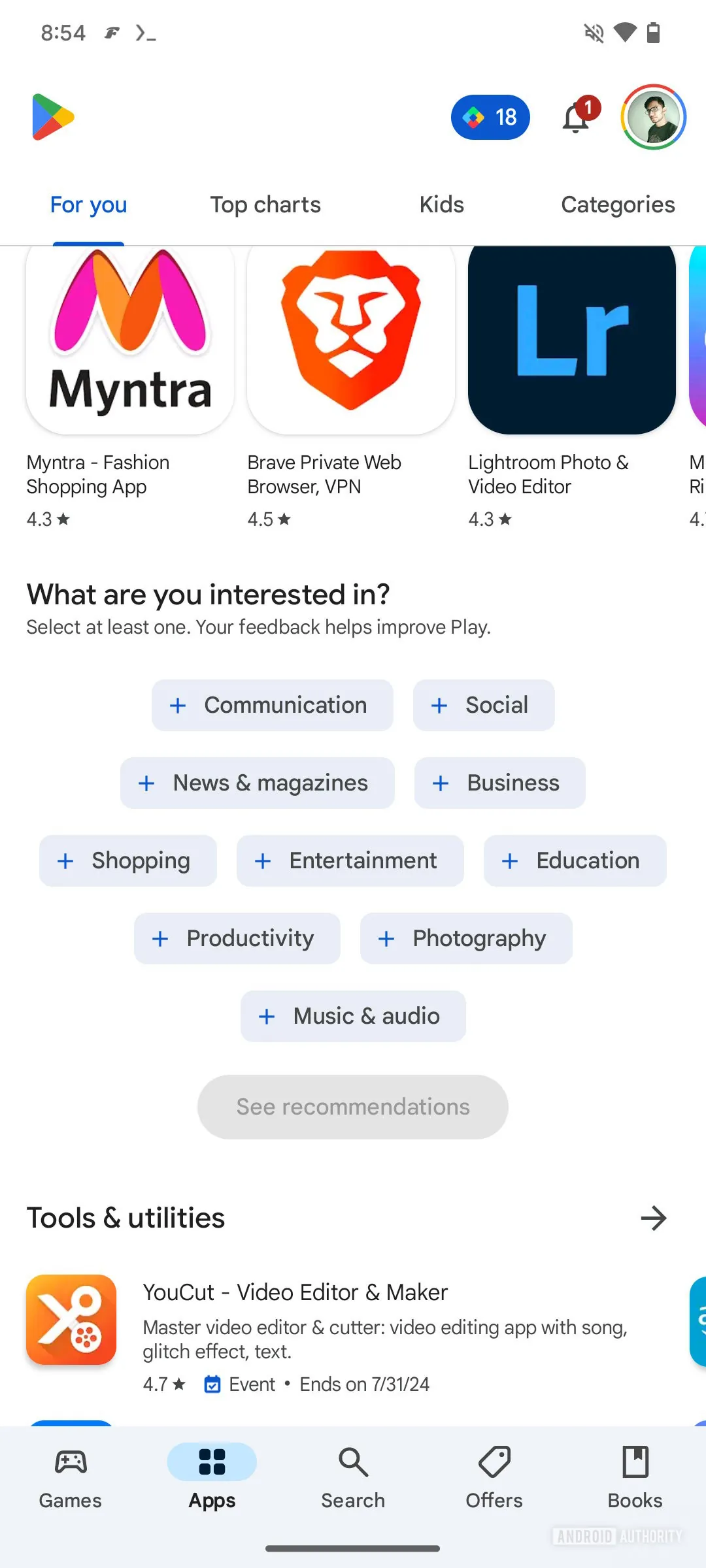Switch to the Top charts tab
This screenshot has height=1568, width=706.
[265, 205]
